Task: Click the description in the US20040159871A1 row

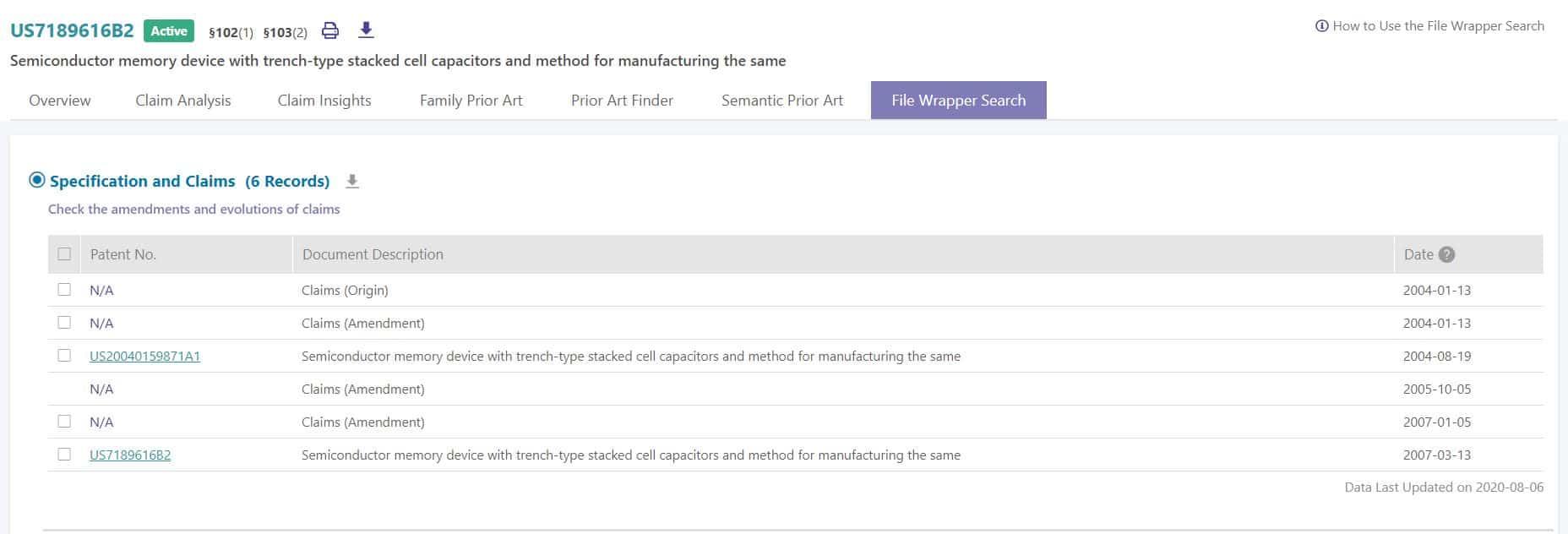Action: 631,357
